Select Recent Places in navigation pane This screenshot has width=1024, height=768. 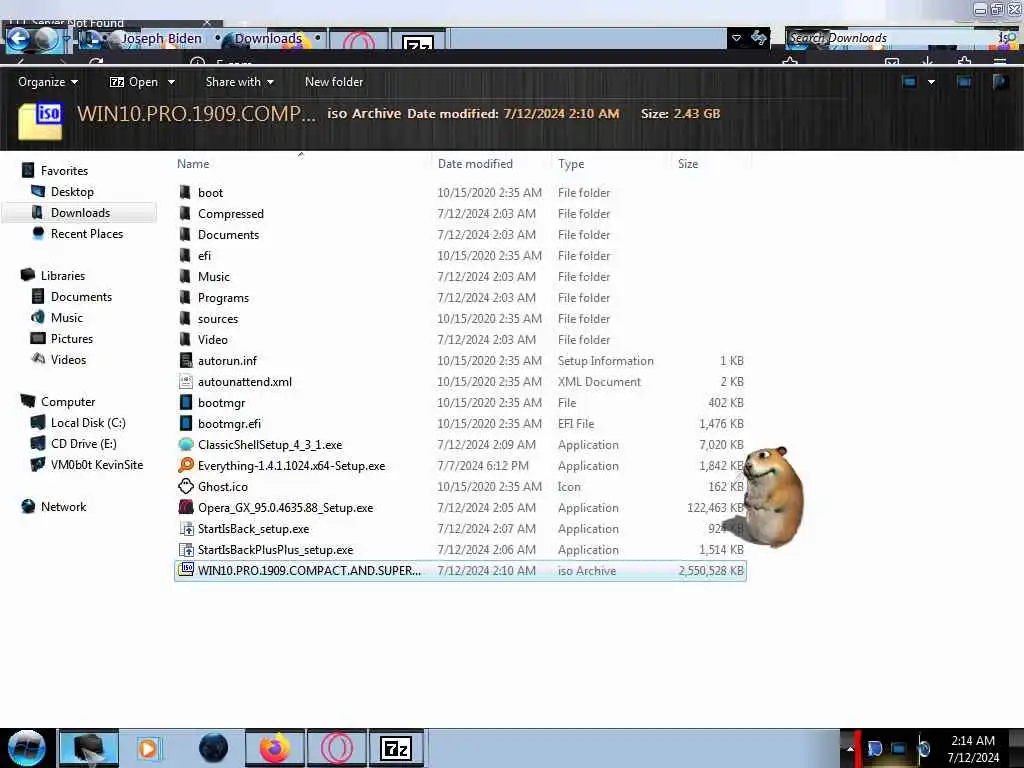coord(87,234)
